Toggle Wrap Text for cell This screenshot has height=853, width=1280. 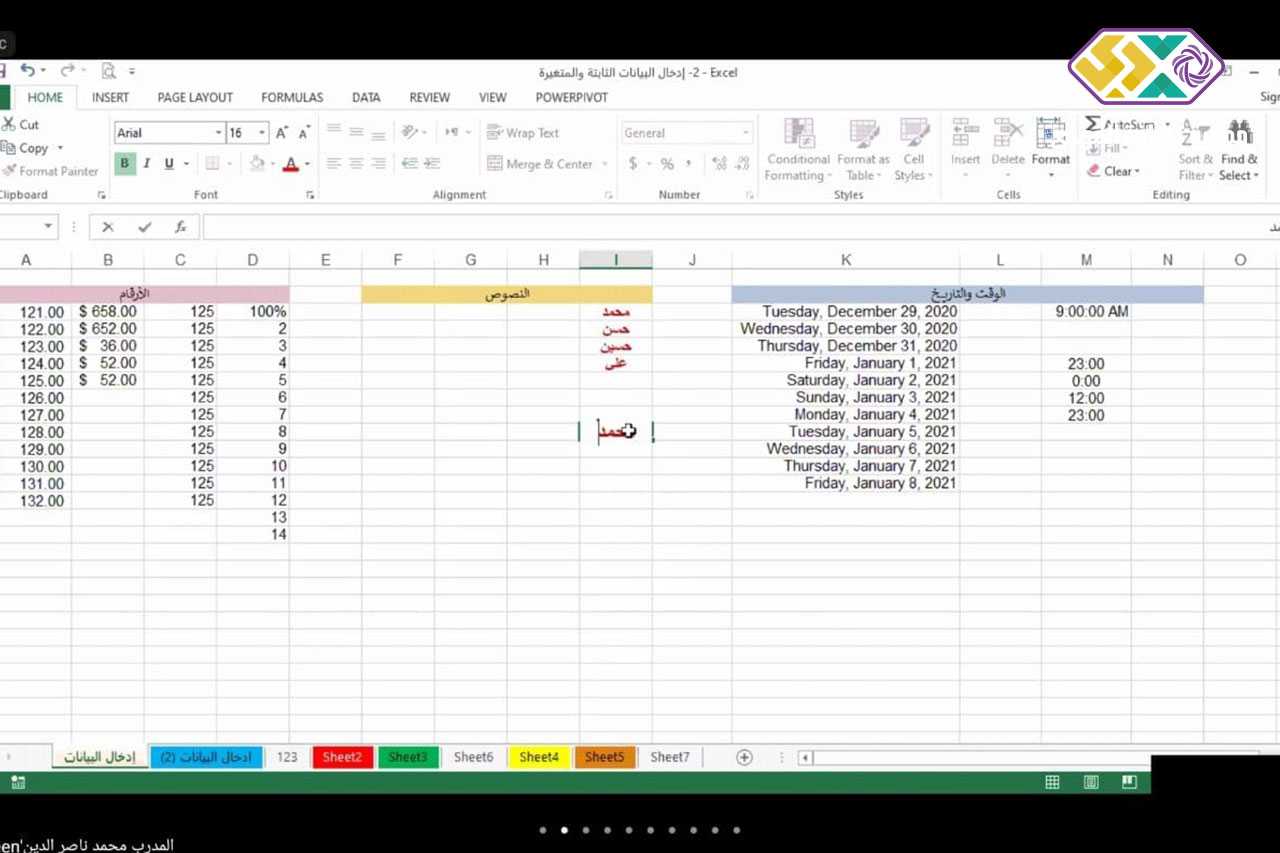[523, 133]
